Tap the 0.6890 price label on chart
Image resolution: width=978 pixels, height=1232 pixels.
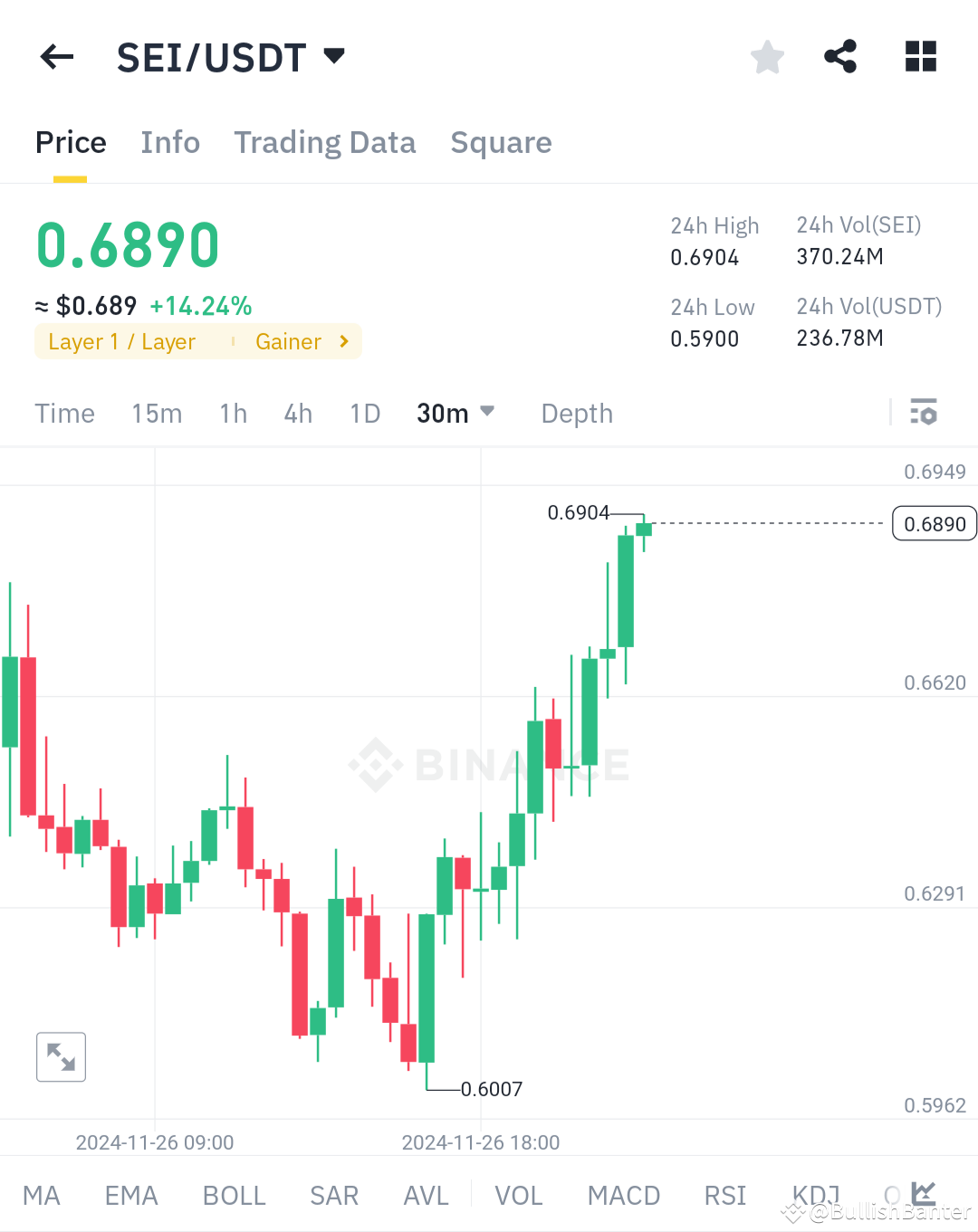[934, 523]
